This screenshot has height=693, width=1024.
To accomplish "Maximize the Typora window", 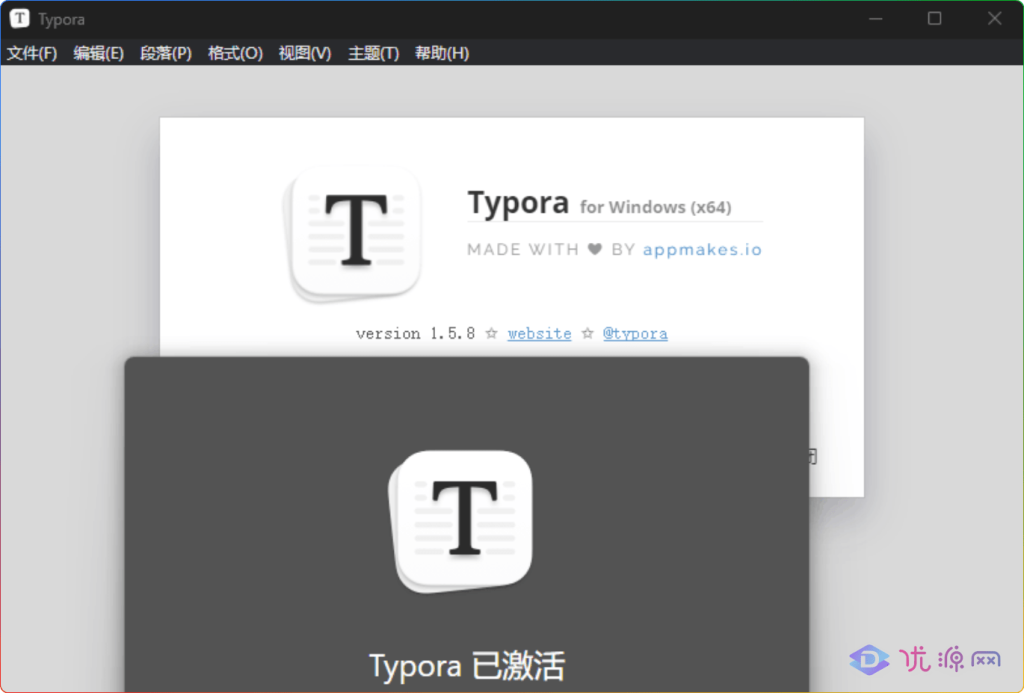I will tap(935, 19).
